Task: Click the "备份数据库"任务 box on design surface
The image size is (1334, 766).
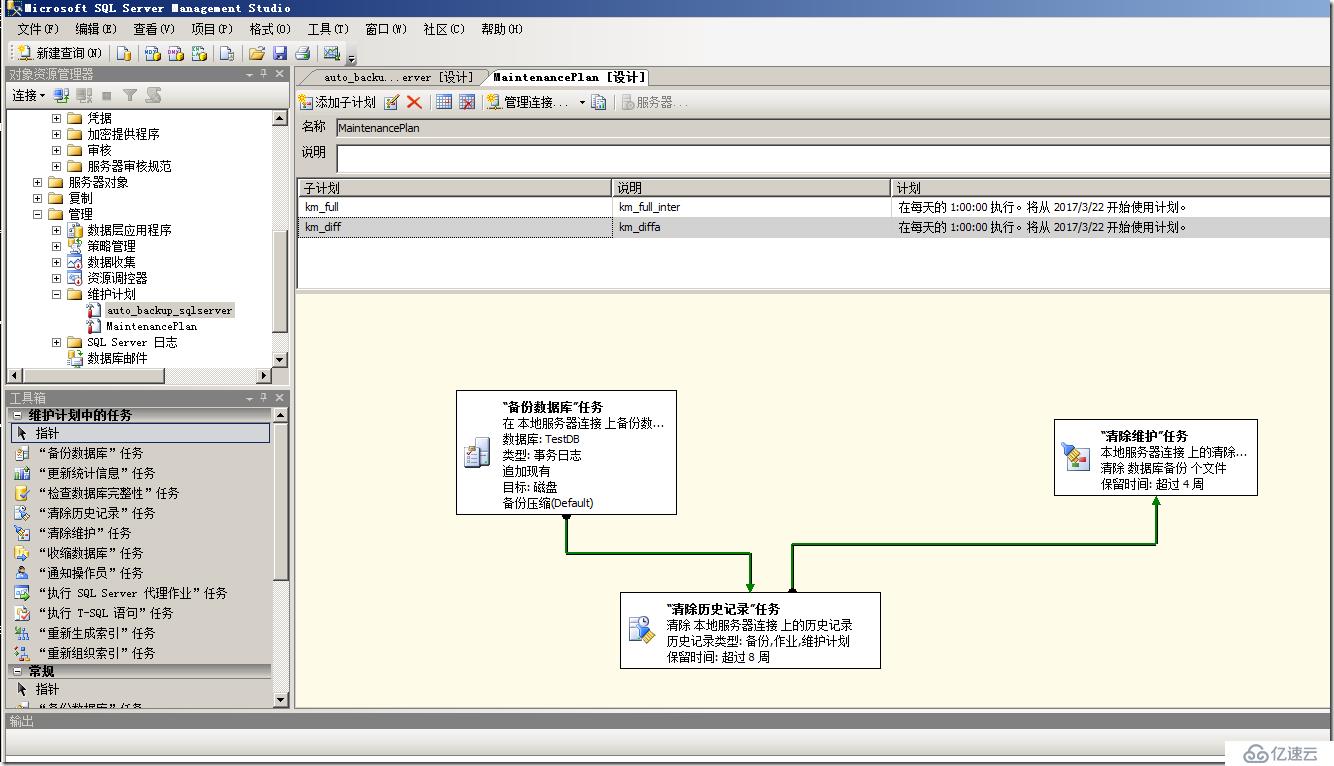Action: (566, 453)
